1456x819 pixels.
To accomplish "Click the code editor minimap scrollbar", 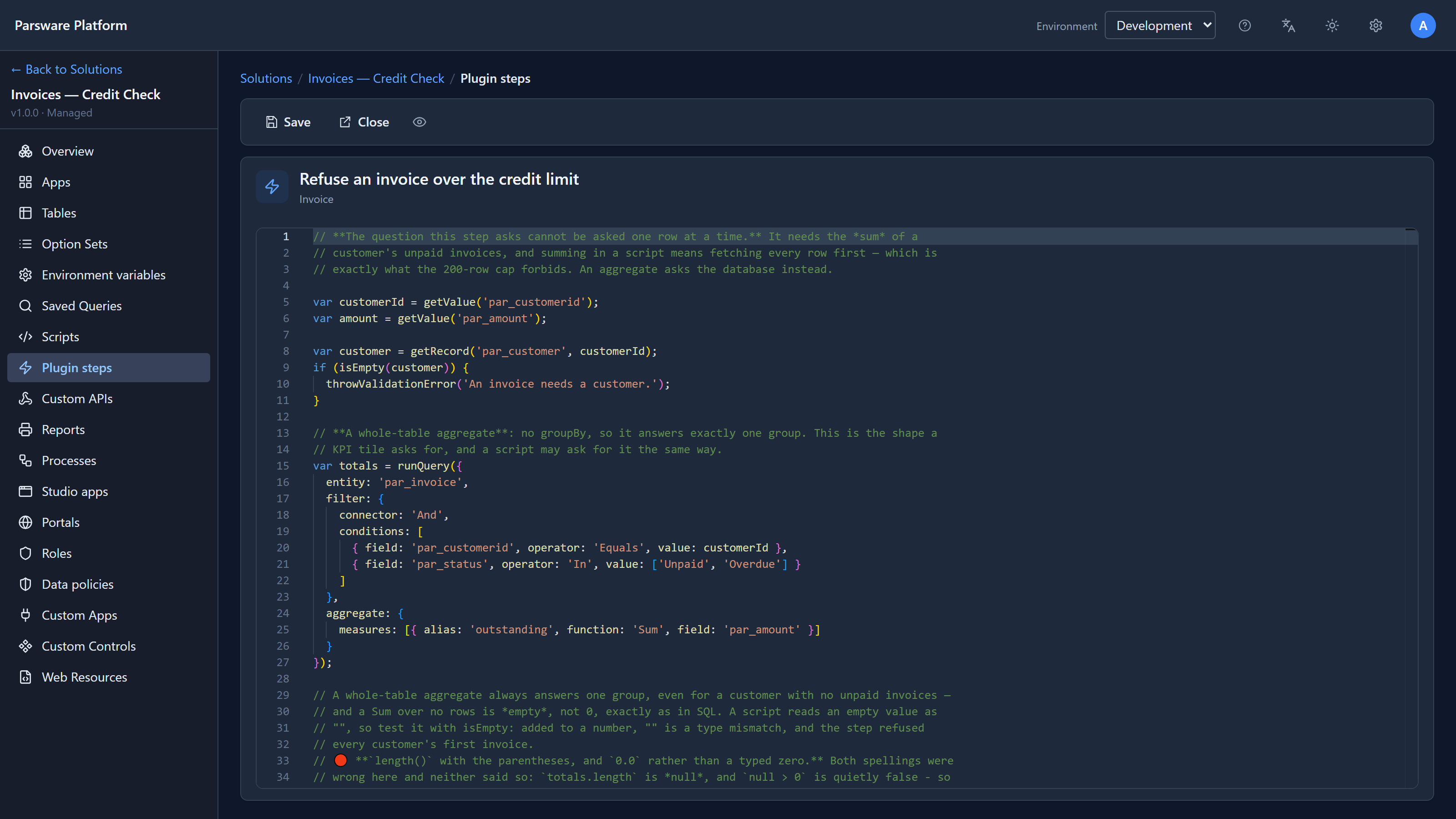I will coord(1411,508).
